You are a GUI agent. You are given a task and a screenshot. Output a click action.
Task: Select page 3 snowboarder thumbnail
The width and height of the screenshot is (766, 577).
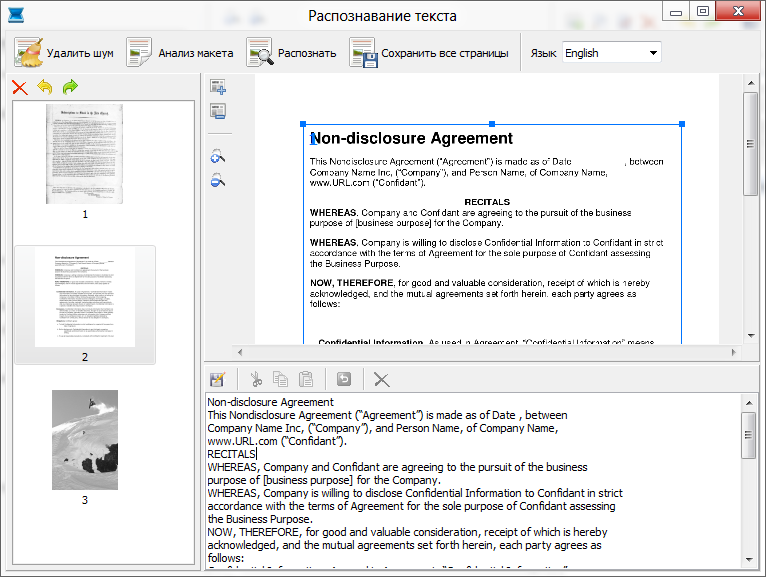[x=85, y=440]
